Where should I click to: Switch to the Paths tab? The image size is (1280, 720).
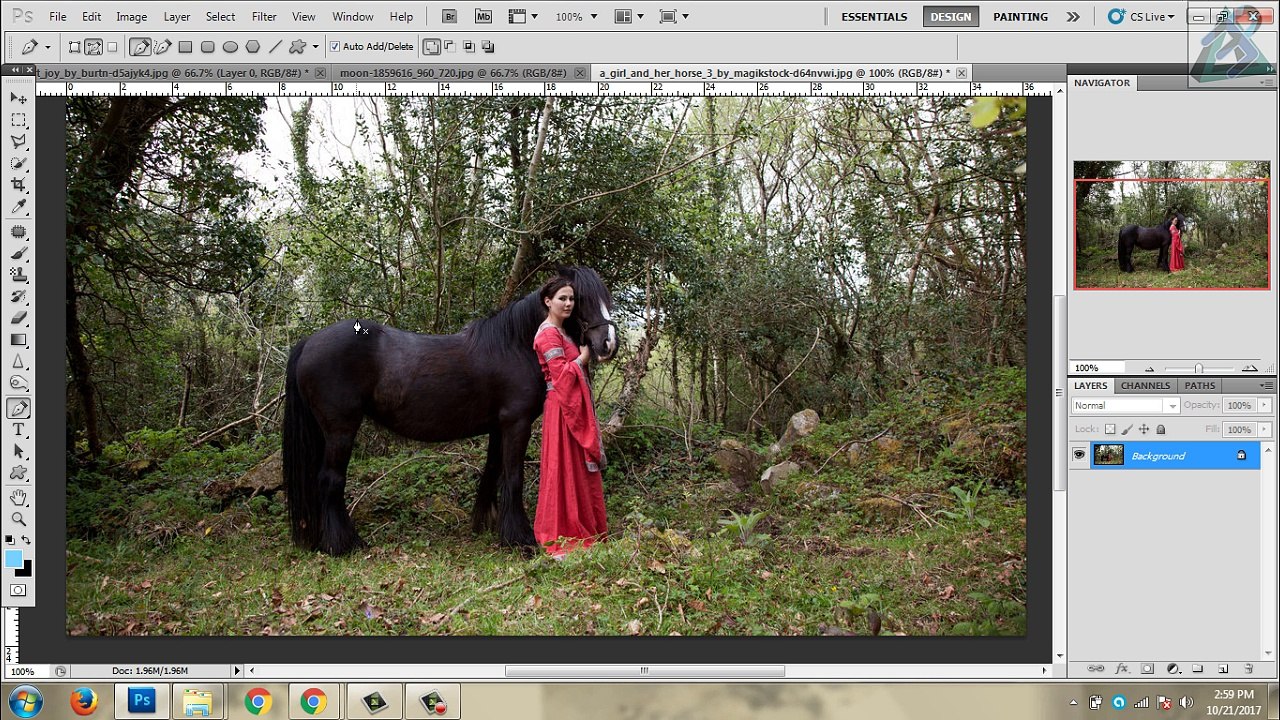click(1200, 385)
